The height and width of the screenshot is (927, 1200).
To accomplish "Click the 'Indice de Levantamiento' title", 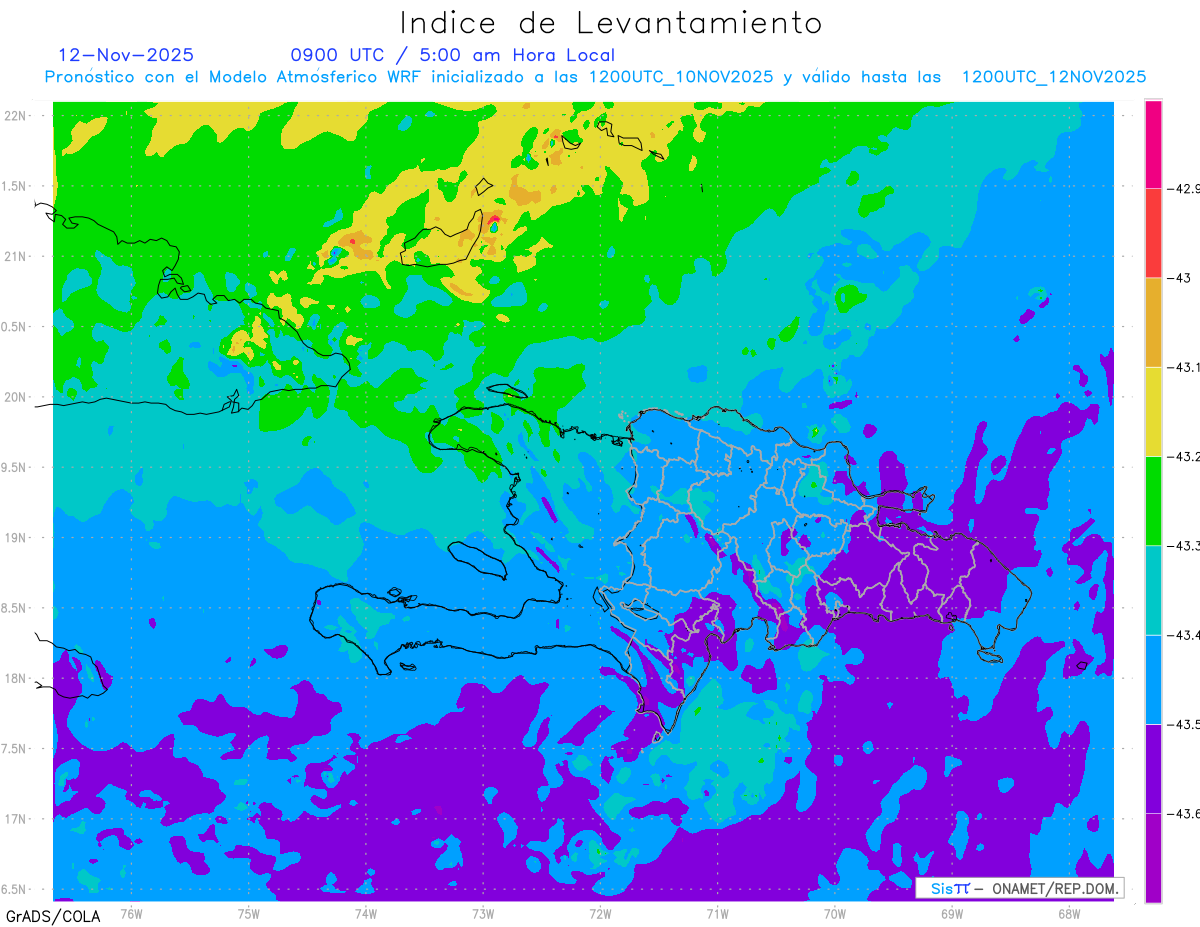I will click(x=611, y=22).
